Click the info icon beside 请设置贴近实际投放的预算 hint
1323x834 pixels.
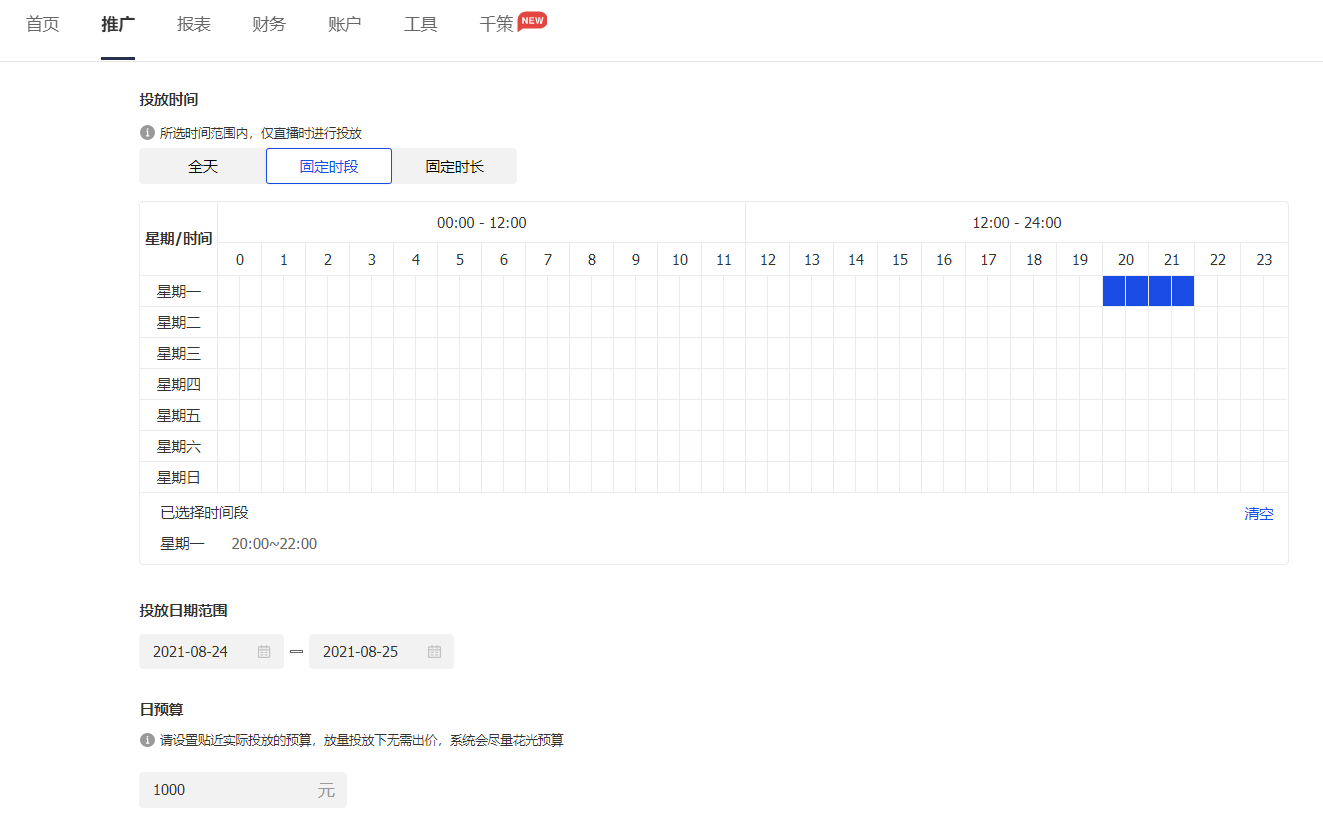(147, 741)
